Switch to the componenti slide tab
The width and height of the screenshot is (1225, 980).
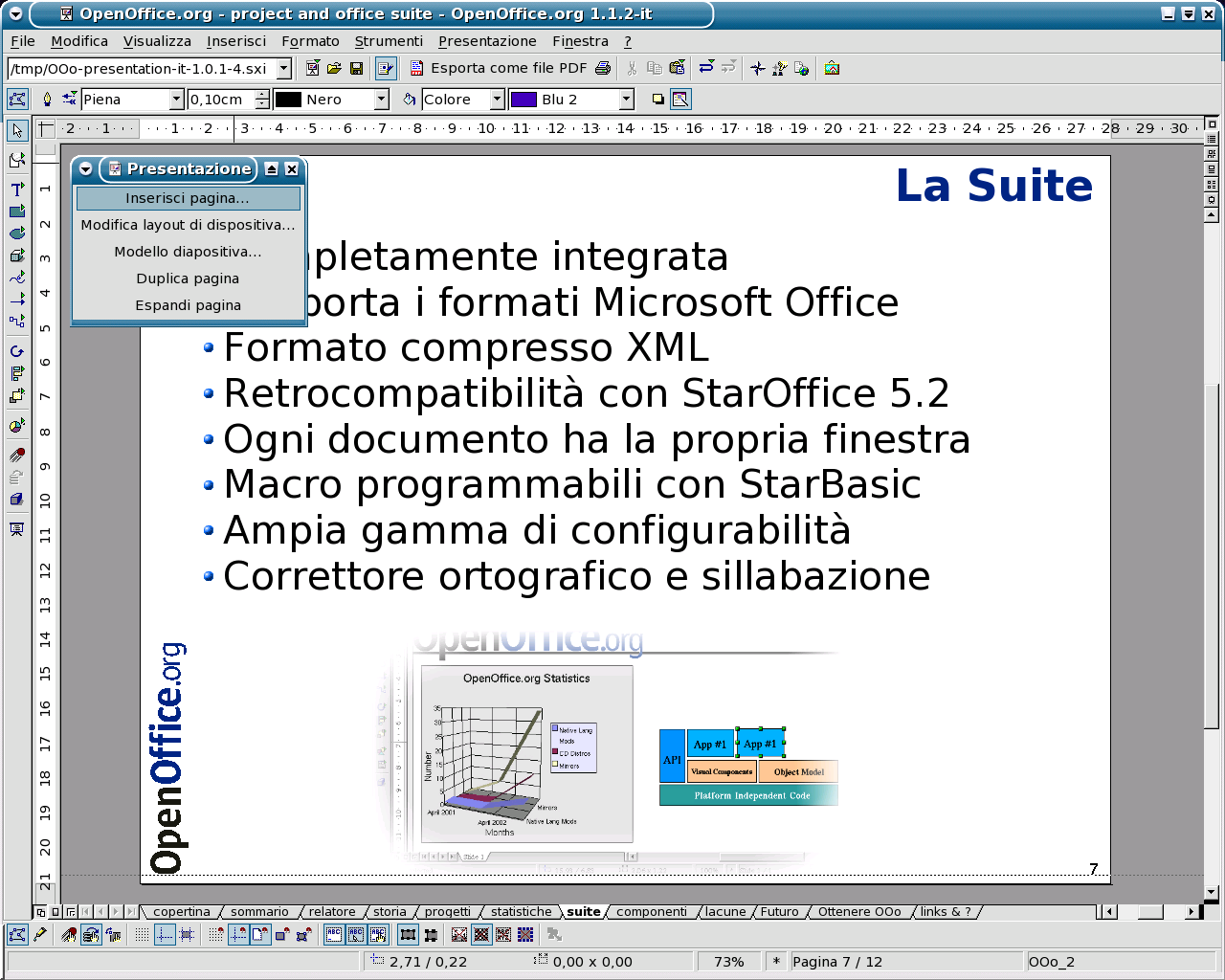pos(651,912)
